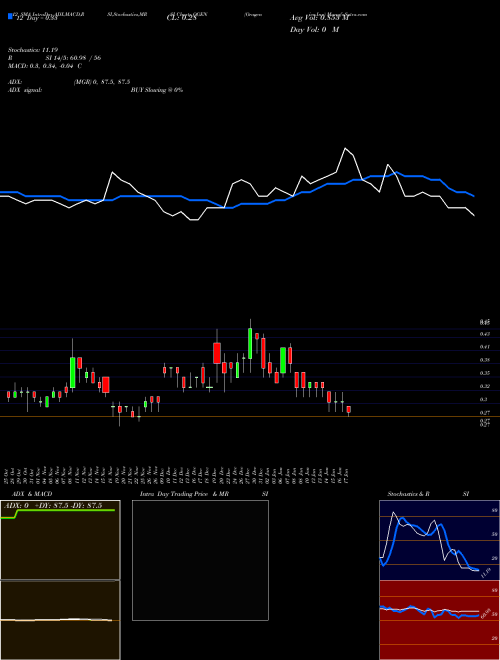
Task: Click the 'SI 14/3: 60.98 / 56' reading
Action: tap(73, 58)
